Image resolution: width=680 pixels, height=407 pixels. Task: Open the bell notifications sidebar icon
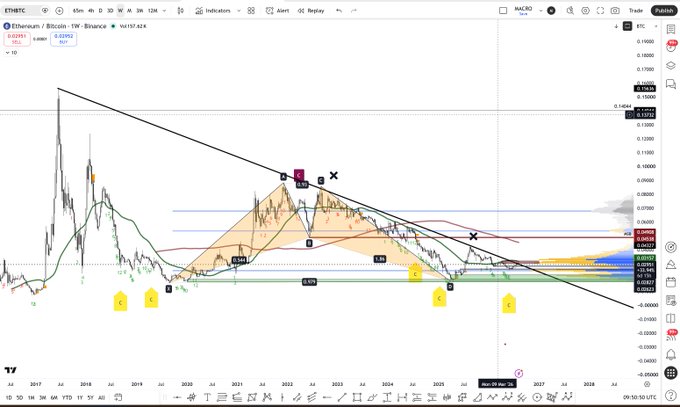click(x=670, y=354)
